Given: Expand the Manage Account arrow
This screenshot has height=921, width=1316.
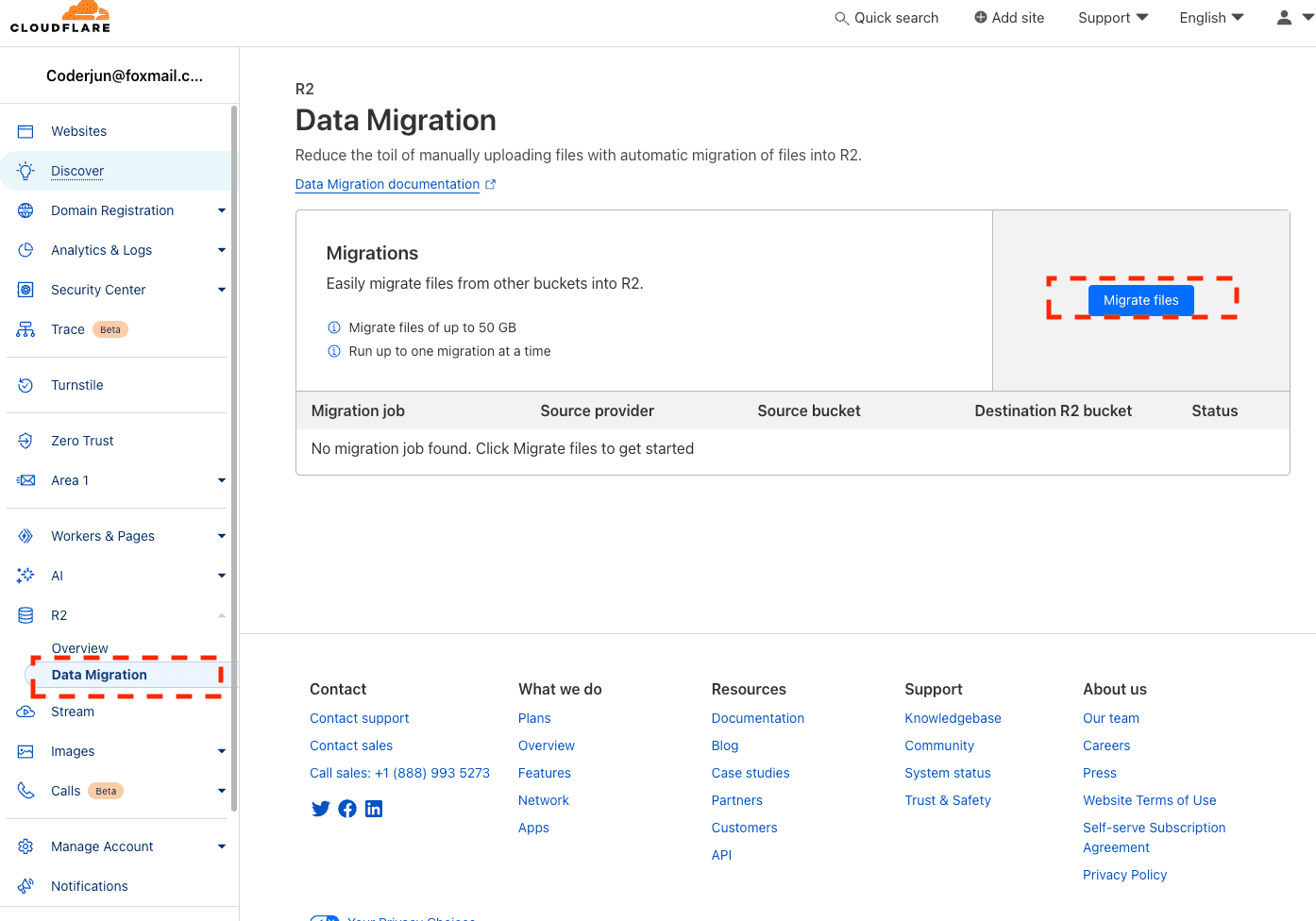Looking at the screenshot, I should [x=222, y=846].
